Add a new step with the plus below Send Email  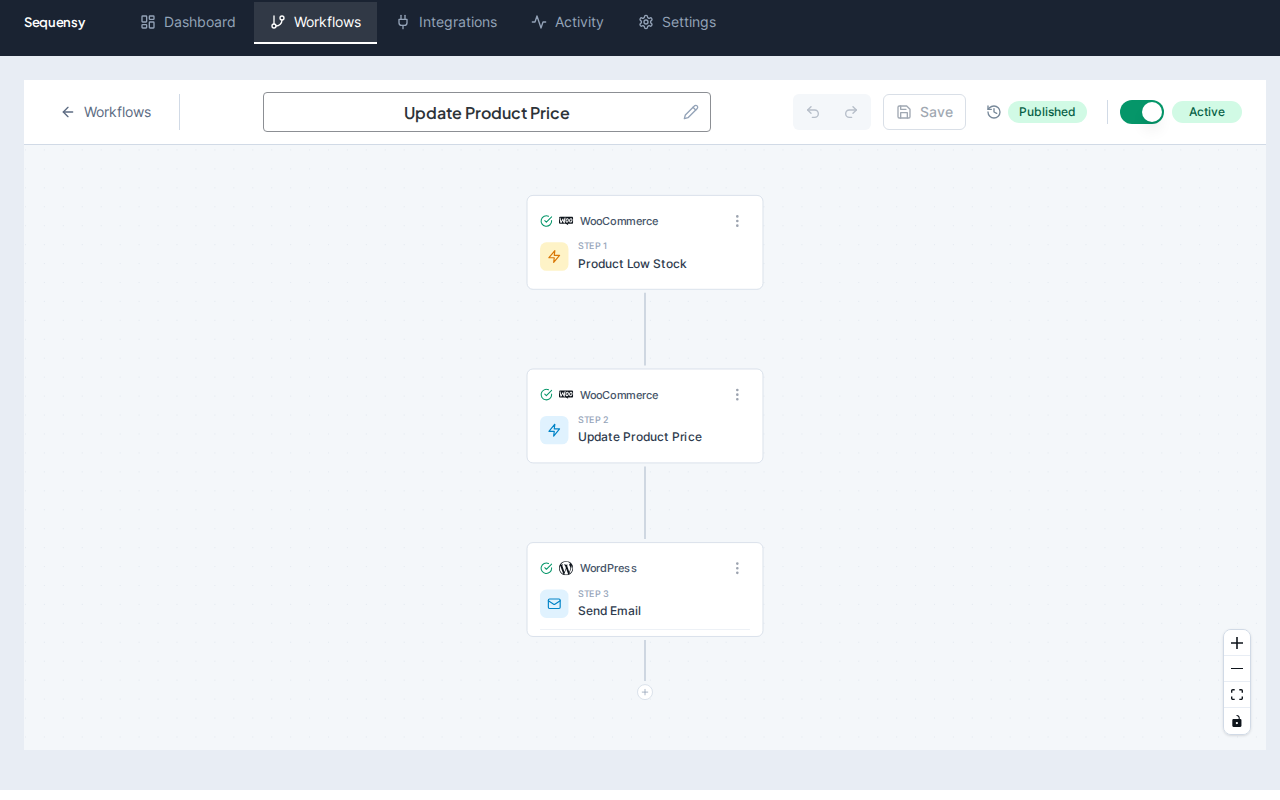coord(645,691)
